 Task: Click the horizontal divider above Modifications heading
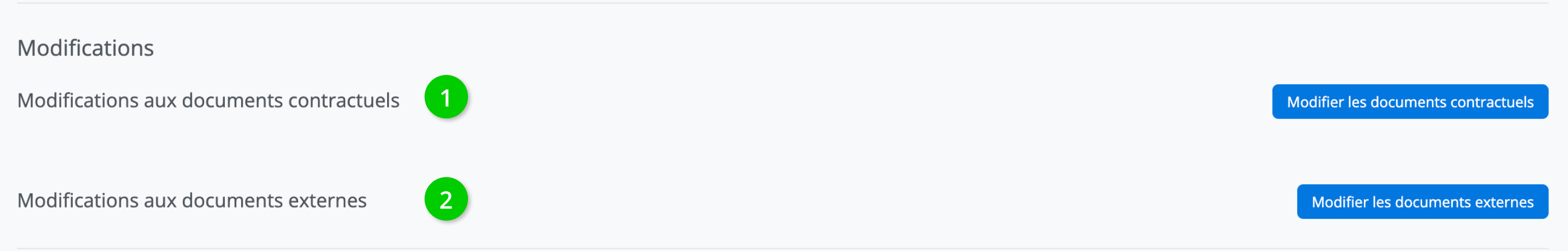783,3
